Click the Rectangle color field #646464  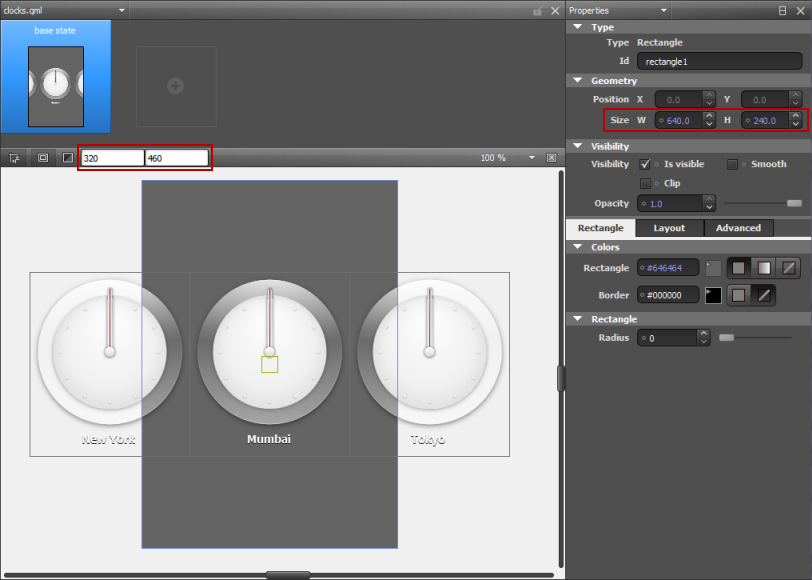[668, 268]
